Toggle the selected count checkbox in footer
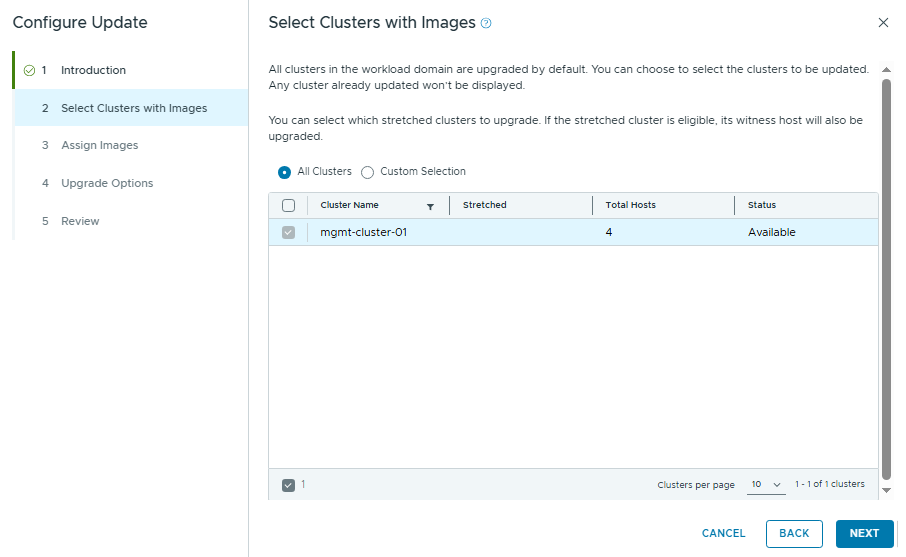The image size is (906, 557). (x=288, y=485)
